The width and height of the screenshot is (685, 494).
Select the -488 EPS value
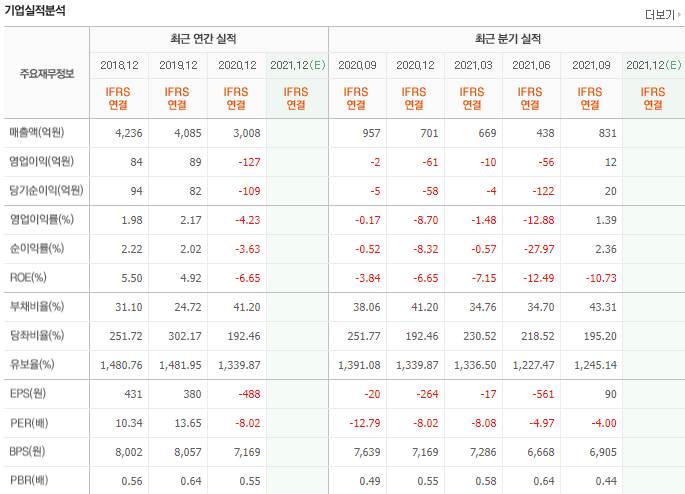[249, 394]
